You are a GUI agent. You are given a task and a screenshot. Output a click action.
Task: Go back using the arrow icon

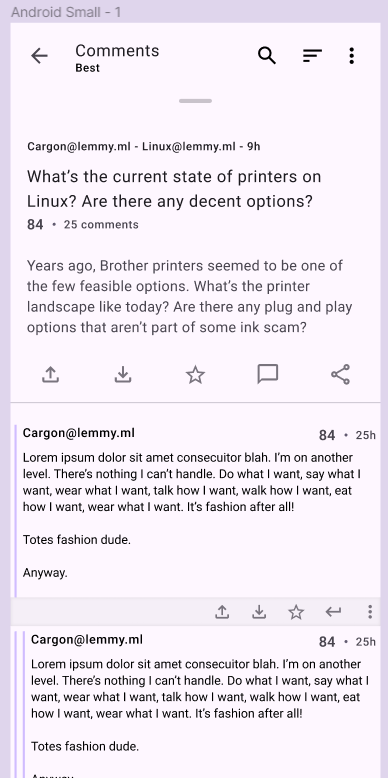39,56
